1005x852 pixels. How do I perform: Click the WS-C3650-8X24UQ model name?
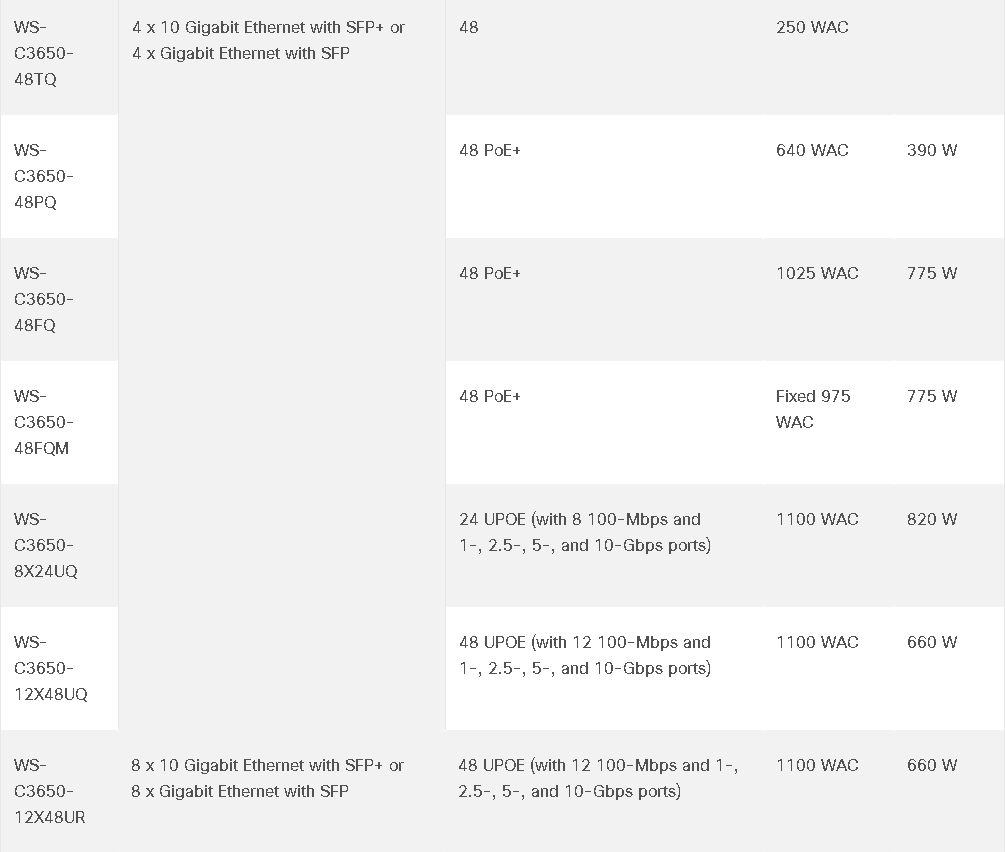pyautogui.click(x=45, y=545)
